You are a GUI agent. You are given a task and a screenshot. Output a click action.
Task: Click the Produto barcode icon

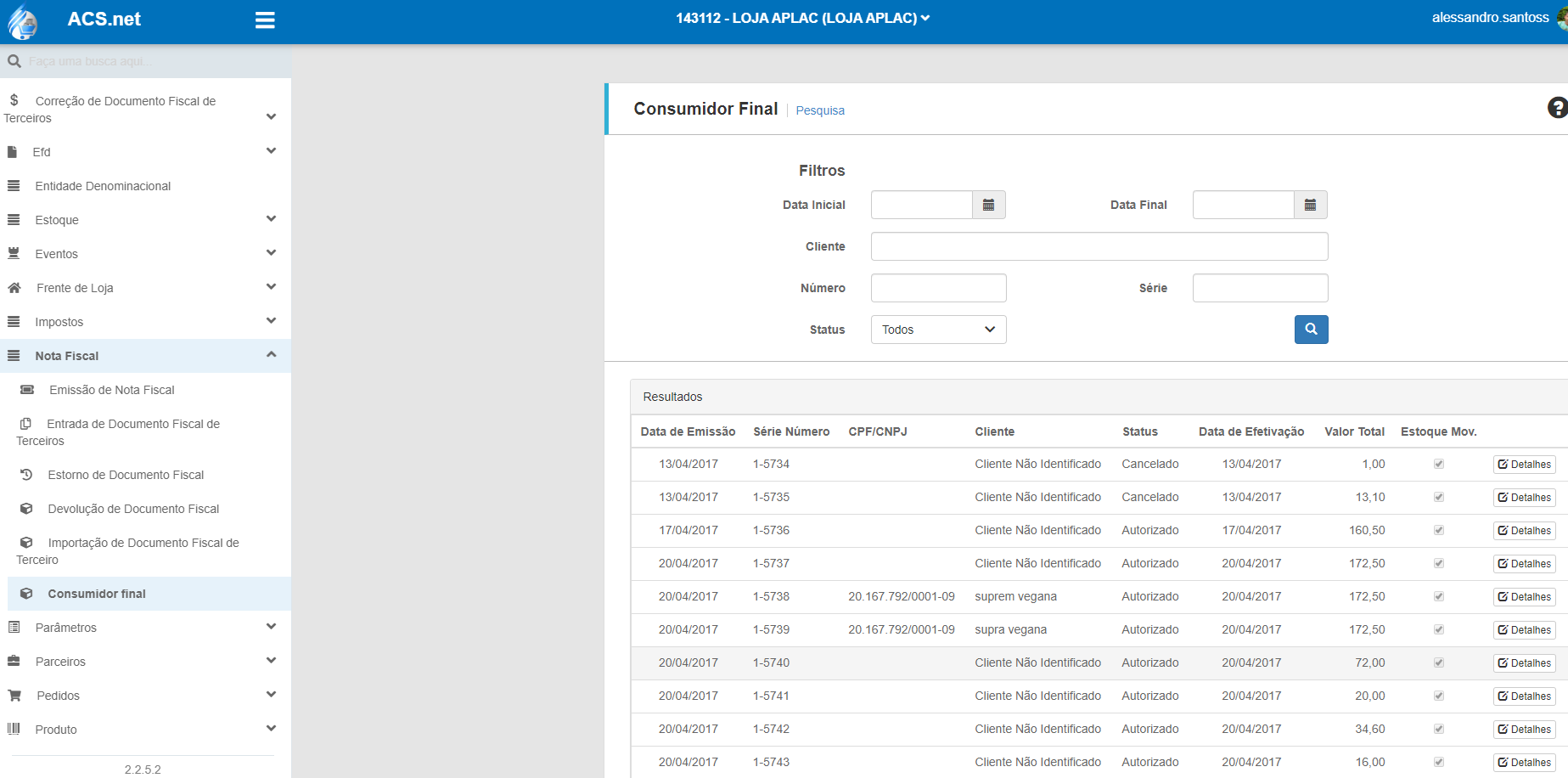pyautogui.click(x=14, y=729)
